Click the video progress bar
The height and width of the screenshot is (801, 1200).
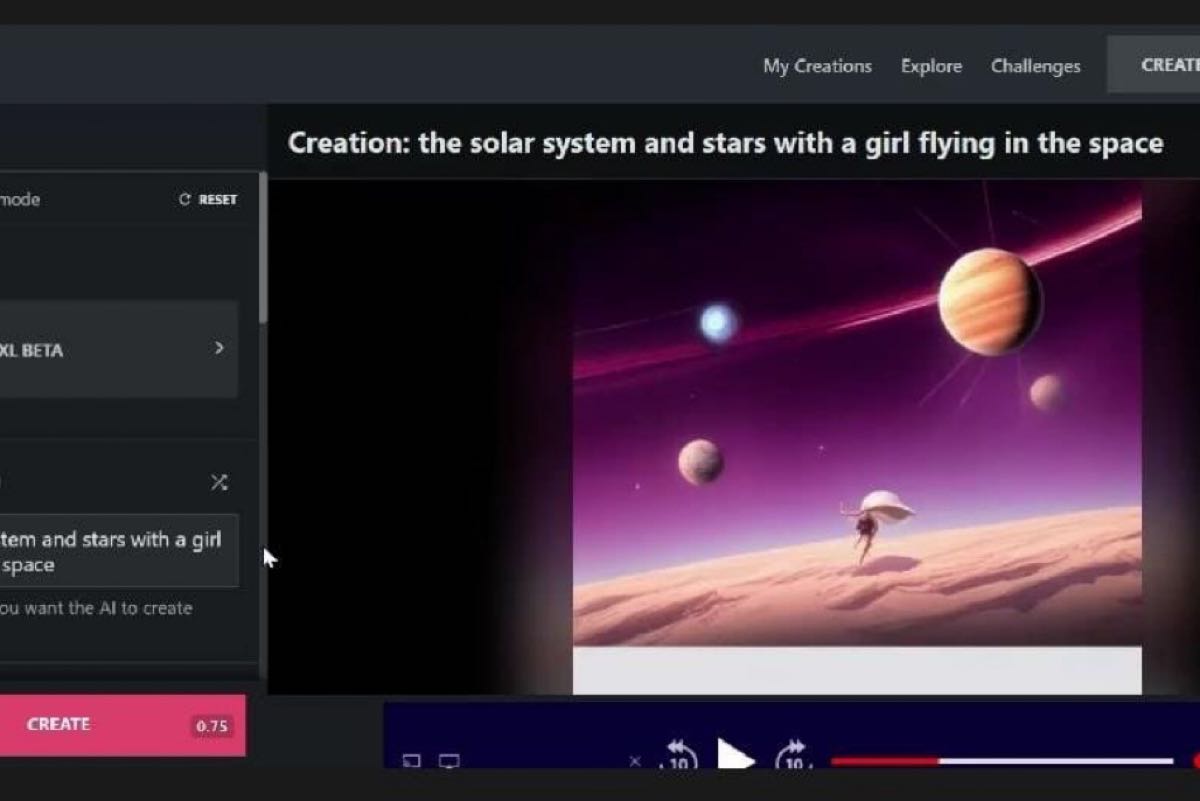pyautogui.click(x=1000, y=761)
